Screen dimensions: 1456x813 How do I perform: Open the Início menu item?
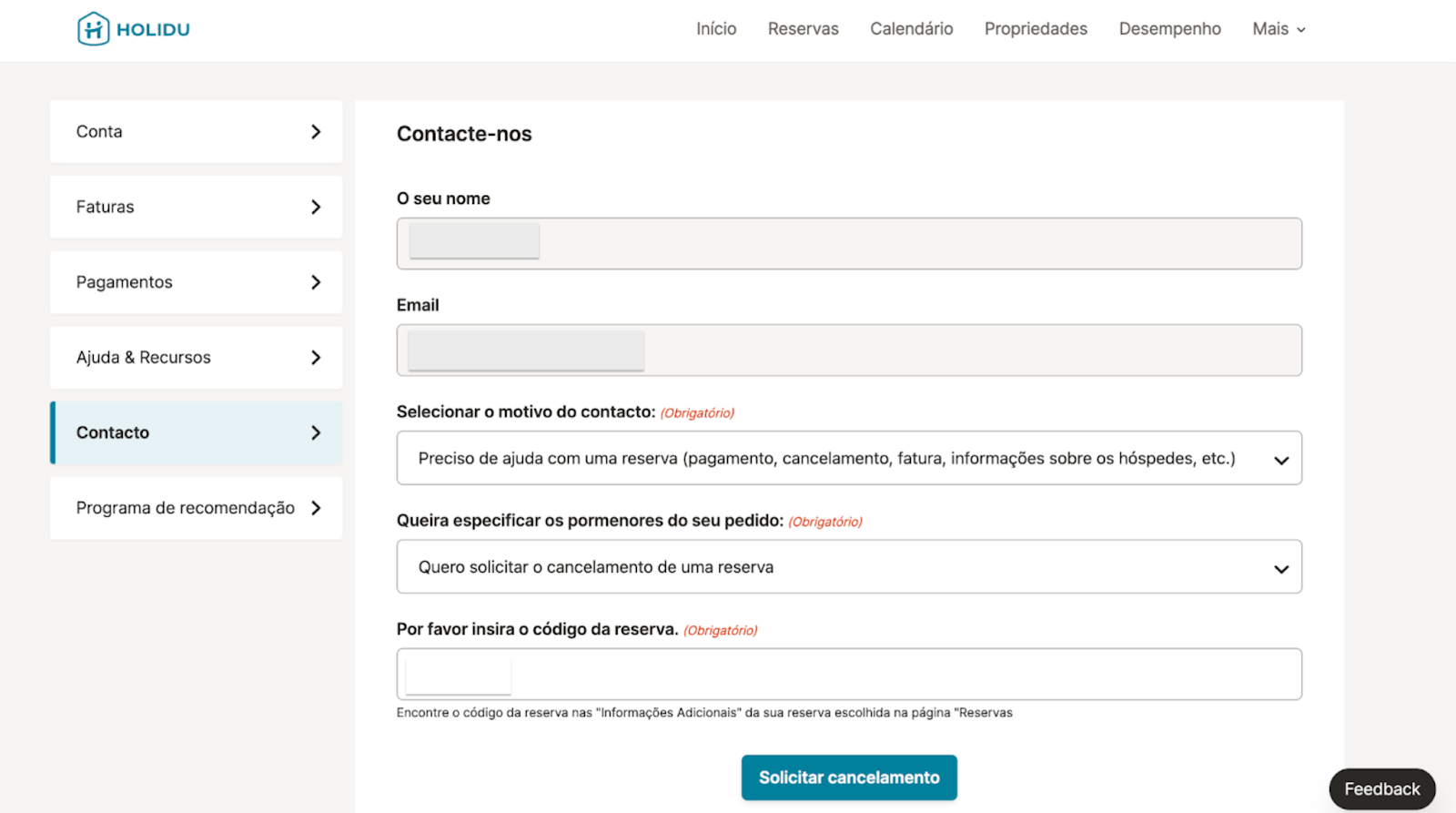(x=716, y=29)
